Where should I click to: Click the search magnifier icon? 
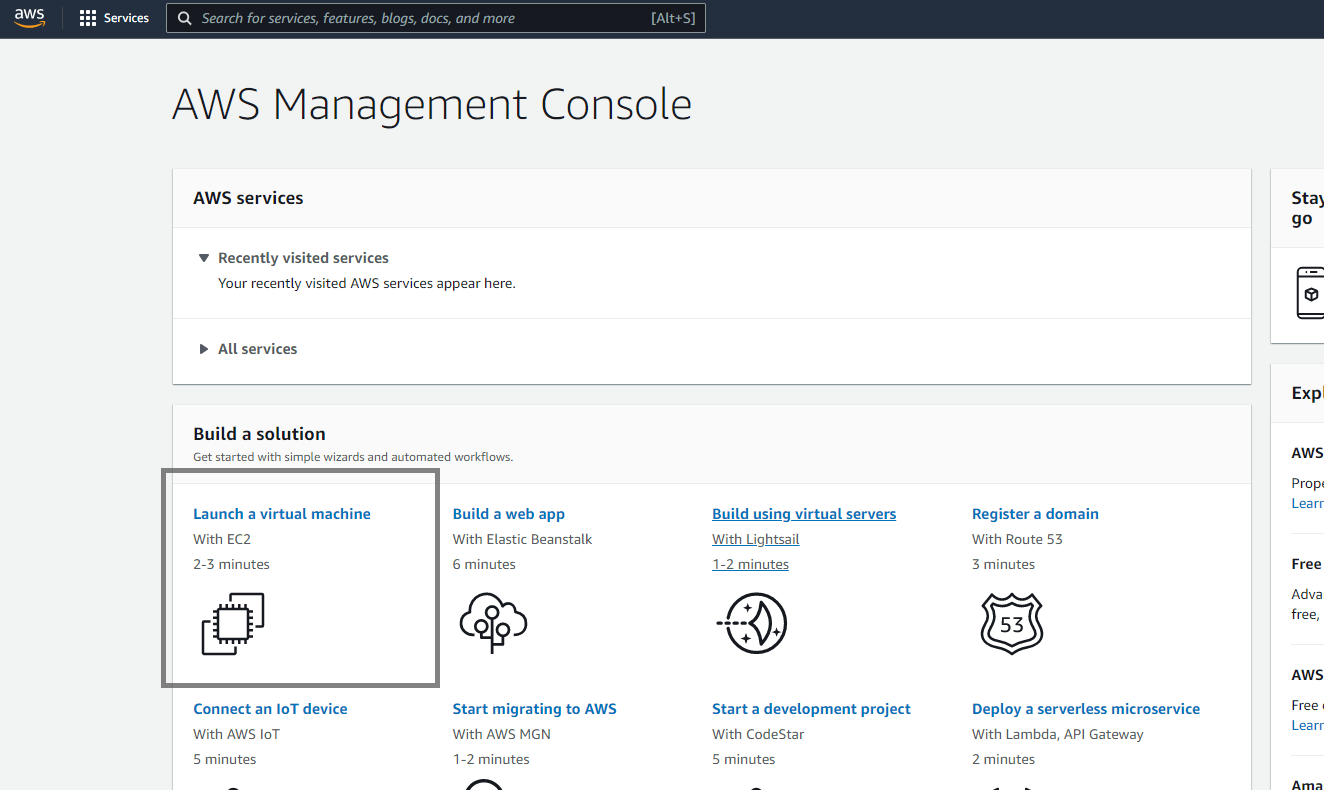coord(184,18)
